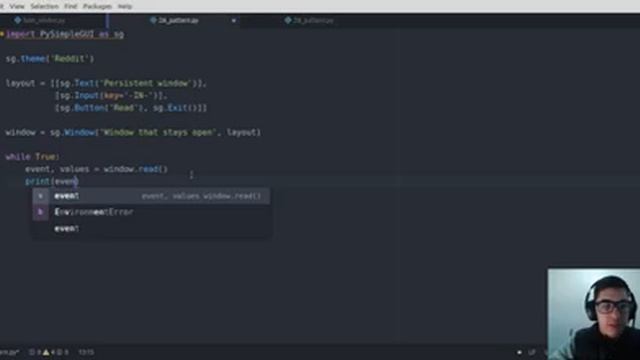Click the 'import PySimpleGUI as sg' line
640x360 pixels.
[65, 34]
